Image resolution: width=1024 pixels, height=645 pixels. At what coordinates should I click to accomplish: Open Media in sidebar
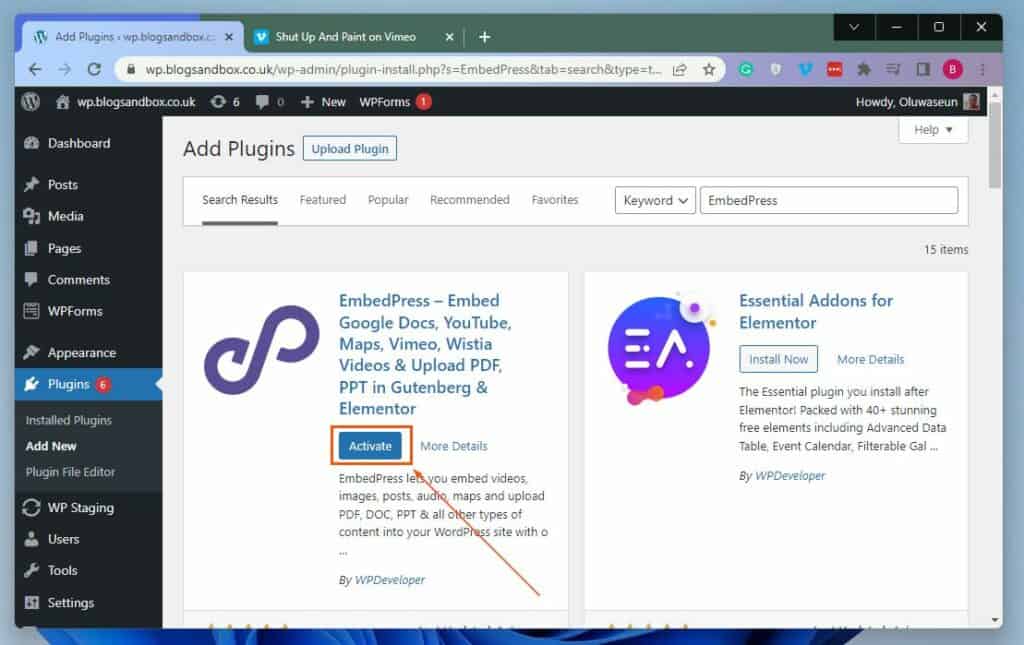pyautogui.click(x=65, y=216)
